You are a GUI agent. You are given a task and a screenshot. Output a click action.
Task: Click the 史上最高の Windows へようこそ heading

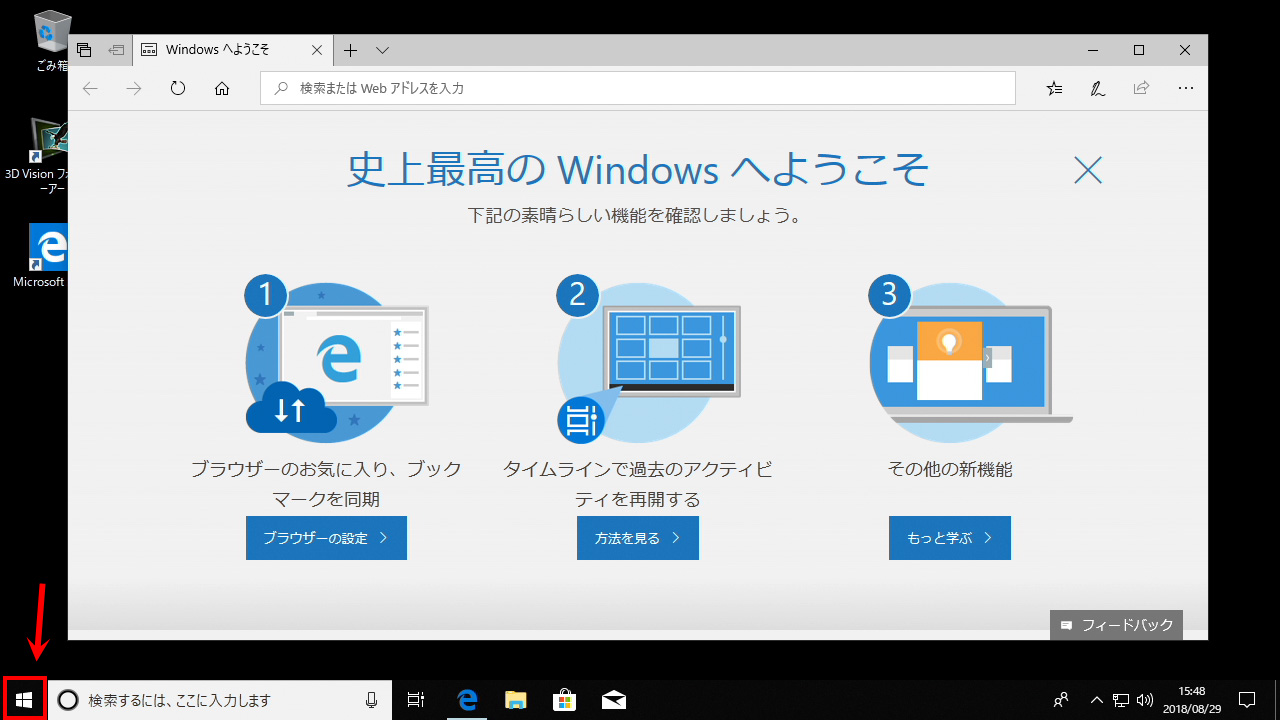coord(638,169)
